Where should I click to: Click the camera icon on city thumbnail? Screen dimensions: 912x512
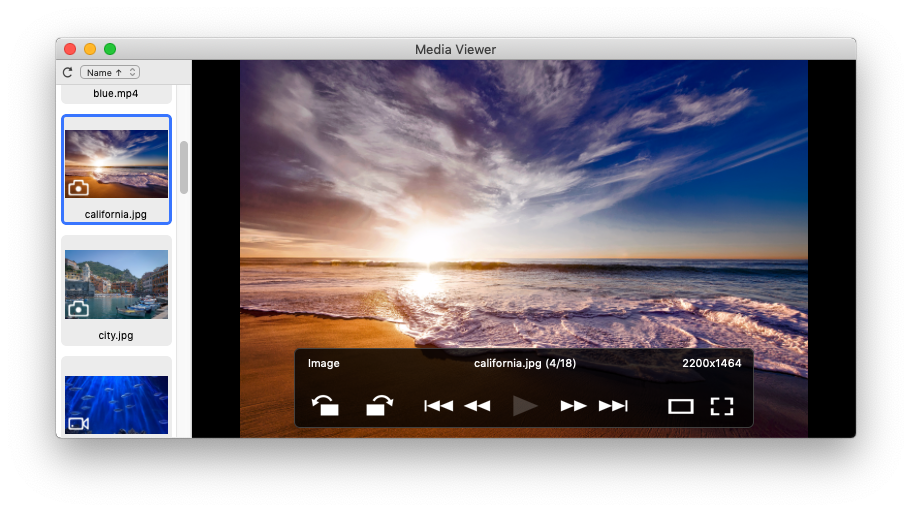click(79, 308)
